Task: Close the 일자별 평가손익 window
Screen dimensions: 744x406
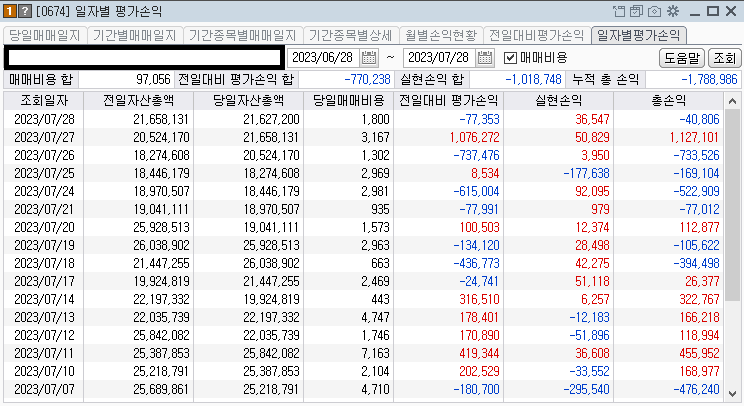Action: [731, 11]
